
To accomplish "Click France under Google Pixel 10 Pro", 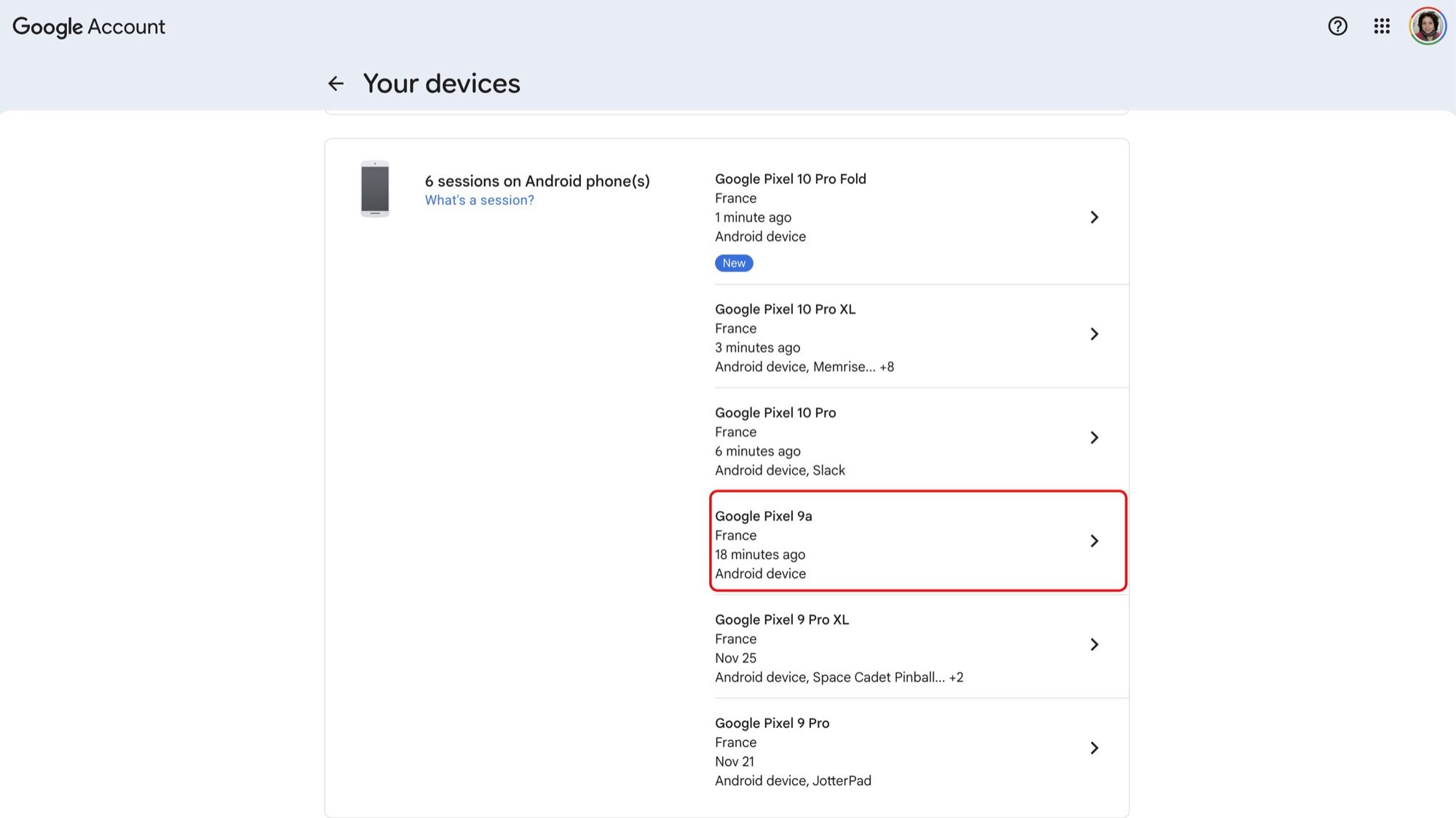I will pyautogui.click(x=735, y=432).
